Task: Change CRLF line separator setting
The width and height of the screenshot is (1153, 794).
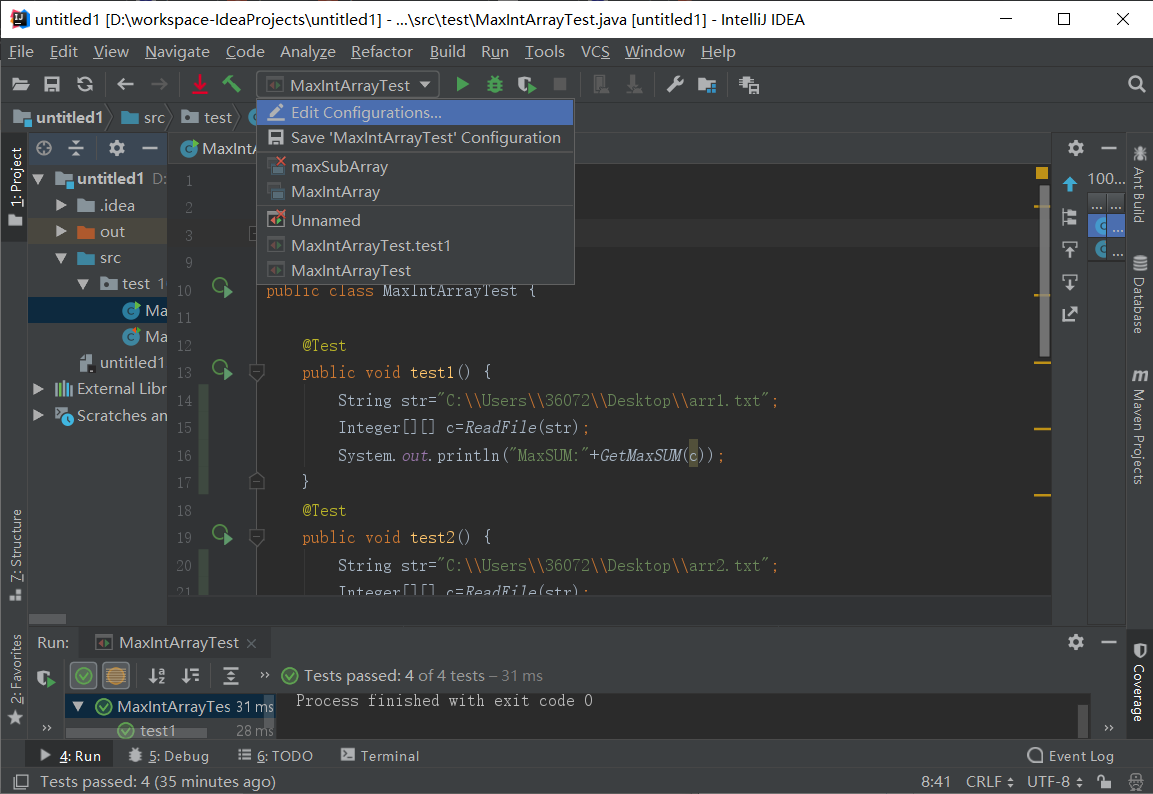Action: [990, 782]
